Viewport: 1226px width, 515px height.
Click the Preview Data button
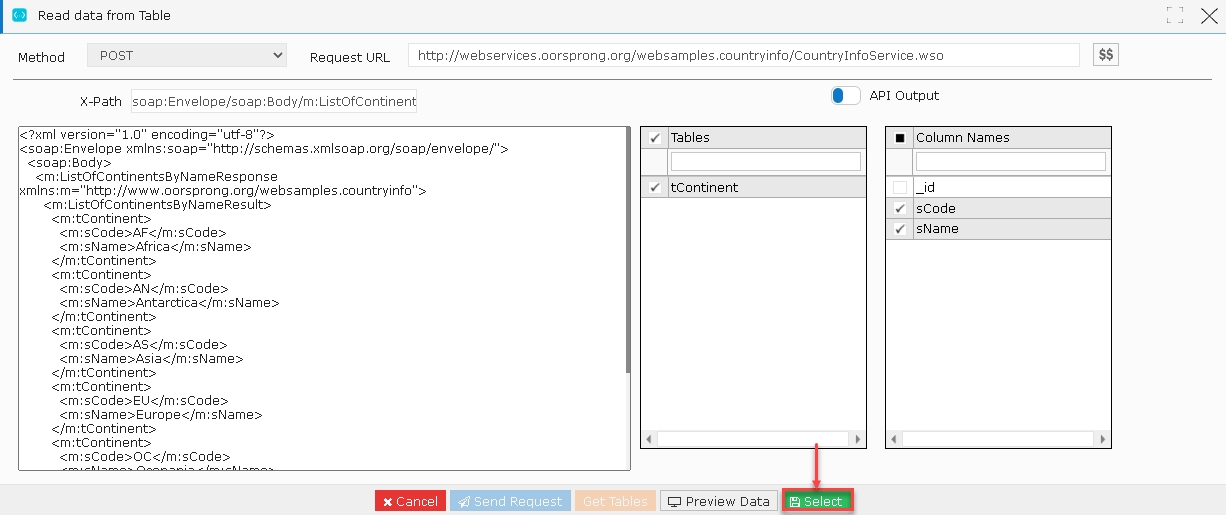pos(719,501)
